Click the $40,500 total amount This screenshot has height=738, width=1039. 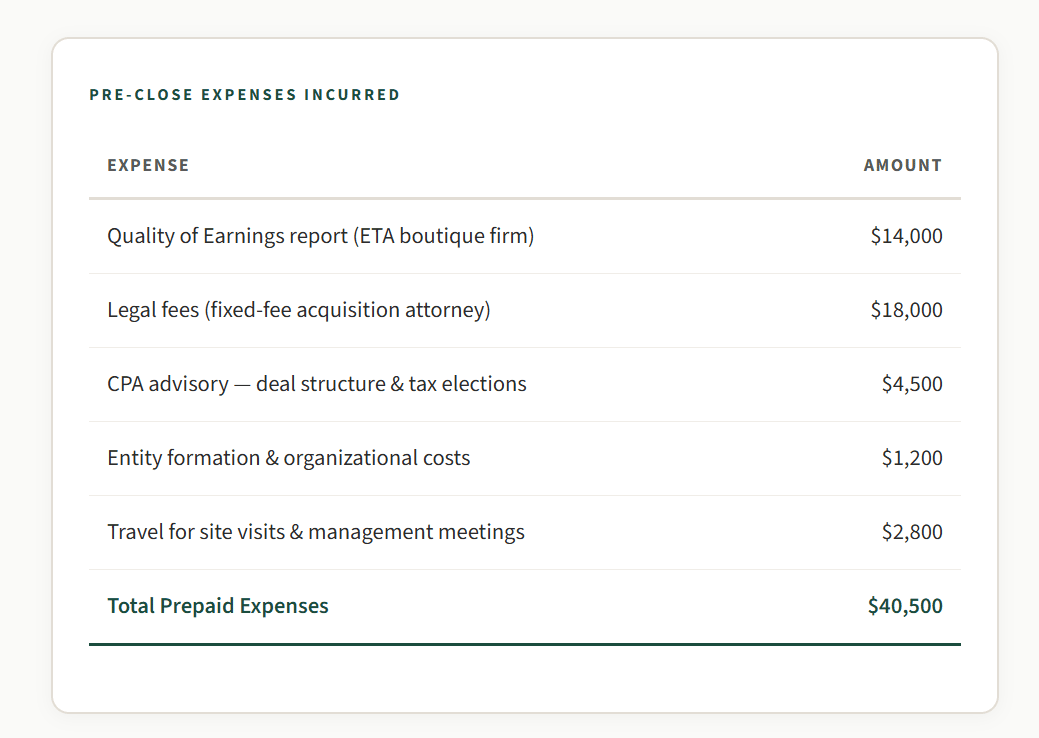(x=905, y=607)
